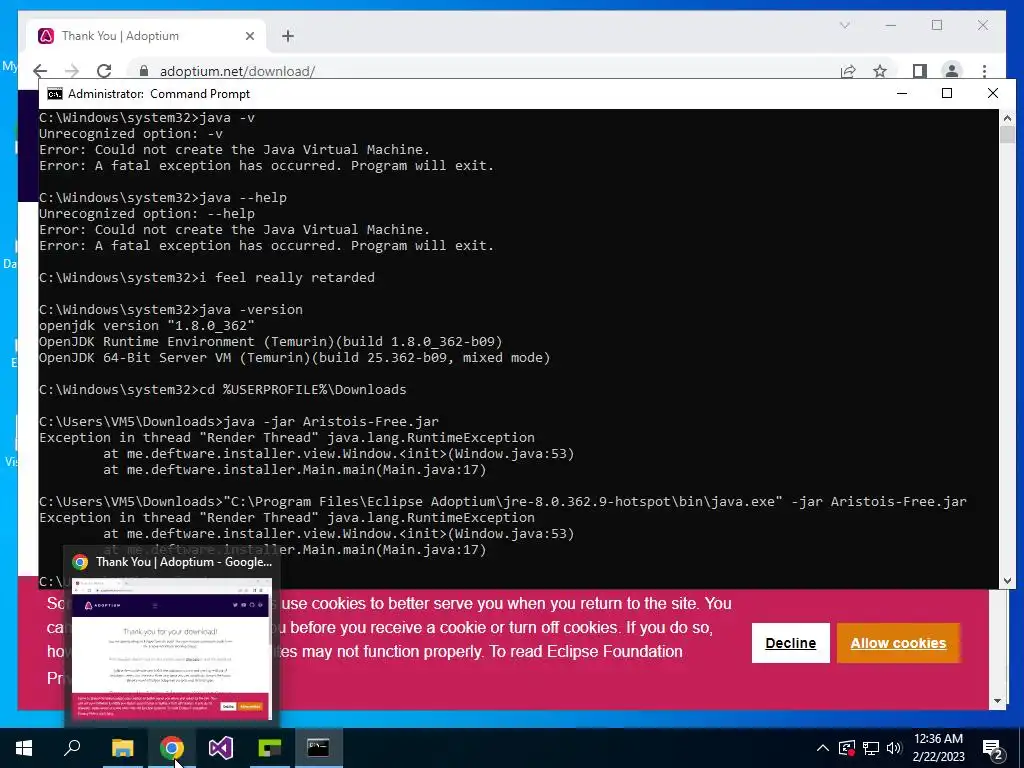Open Visual Studio from the taskbar
Image resolution: width=1024 pixels, height=768 pixels.
point(221,748)
